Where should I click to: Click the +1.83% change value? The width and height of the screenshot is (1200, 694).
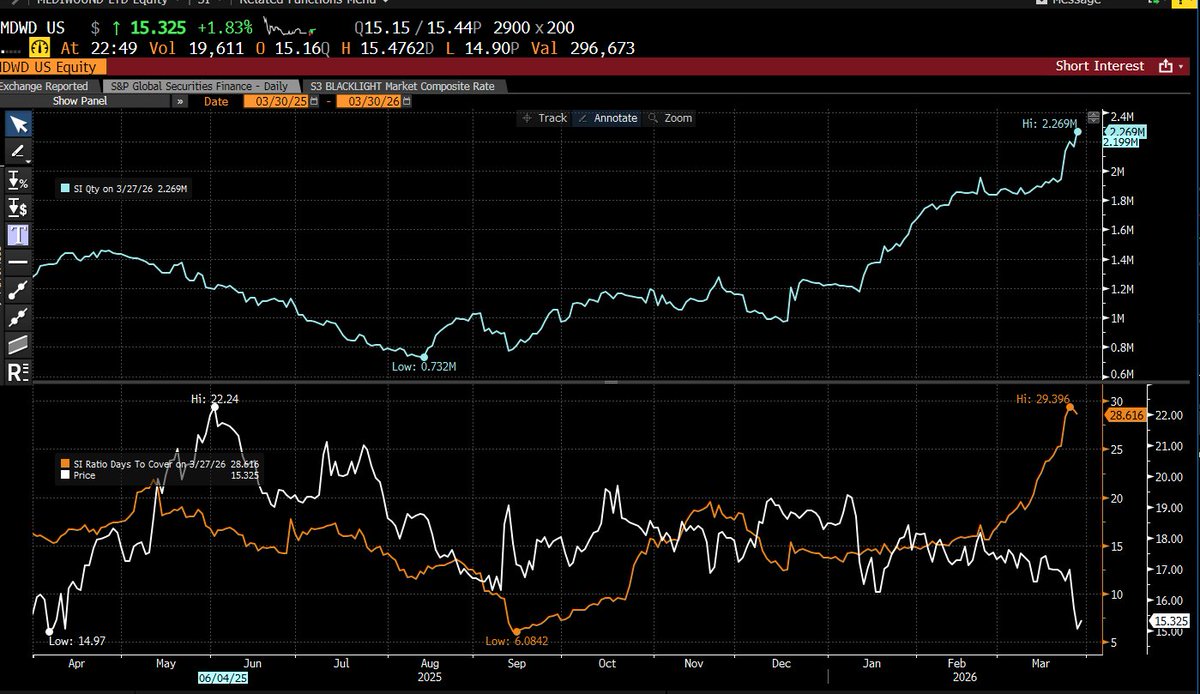point(227,28)
